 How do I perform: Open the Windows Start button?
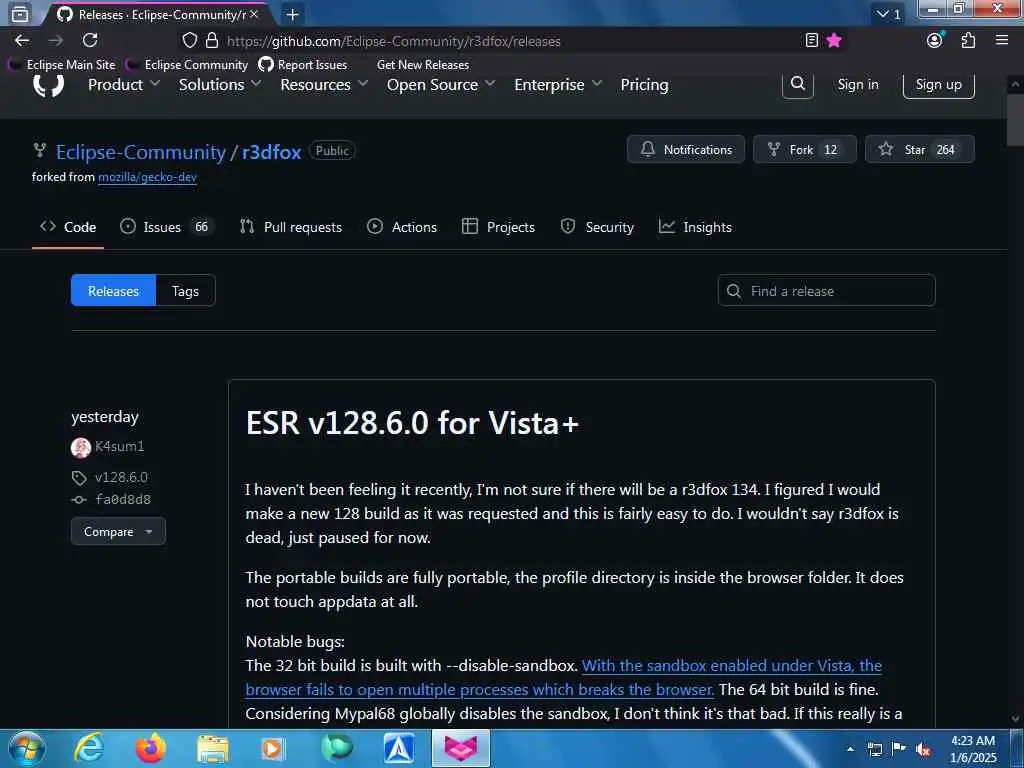point(27,748)
